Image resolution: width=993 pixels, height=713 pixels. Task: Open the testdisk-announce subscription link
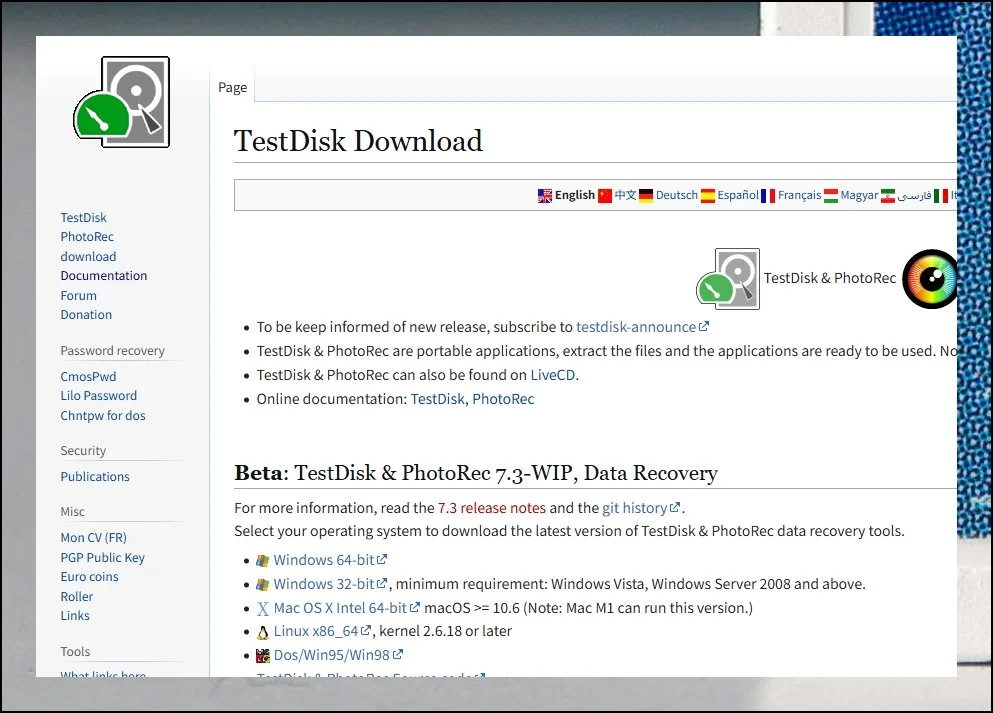point(636,327)
